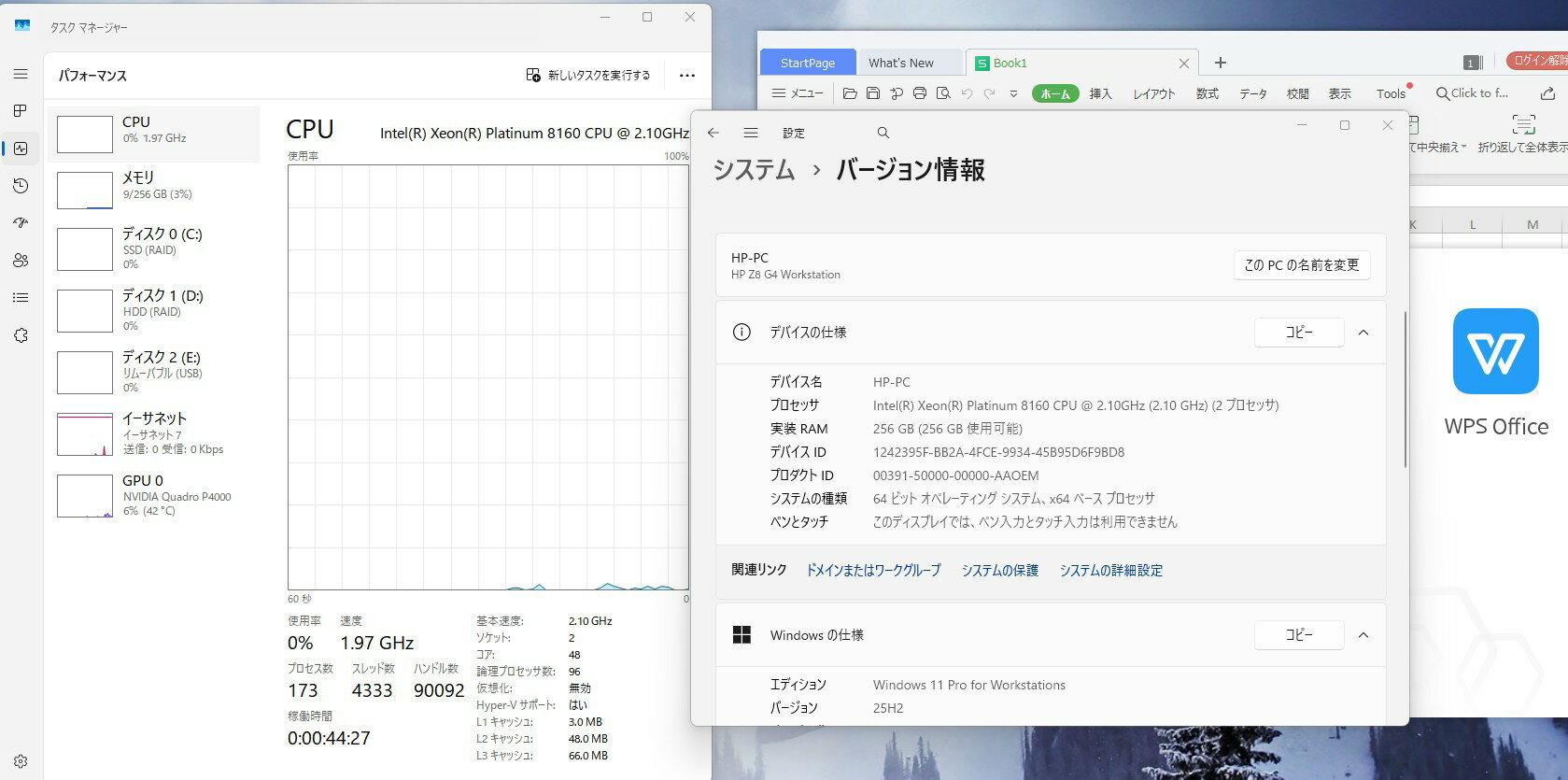Switch to the 挿入 ribbon tab
1568x780 pixels.
[1100, 93]
